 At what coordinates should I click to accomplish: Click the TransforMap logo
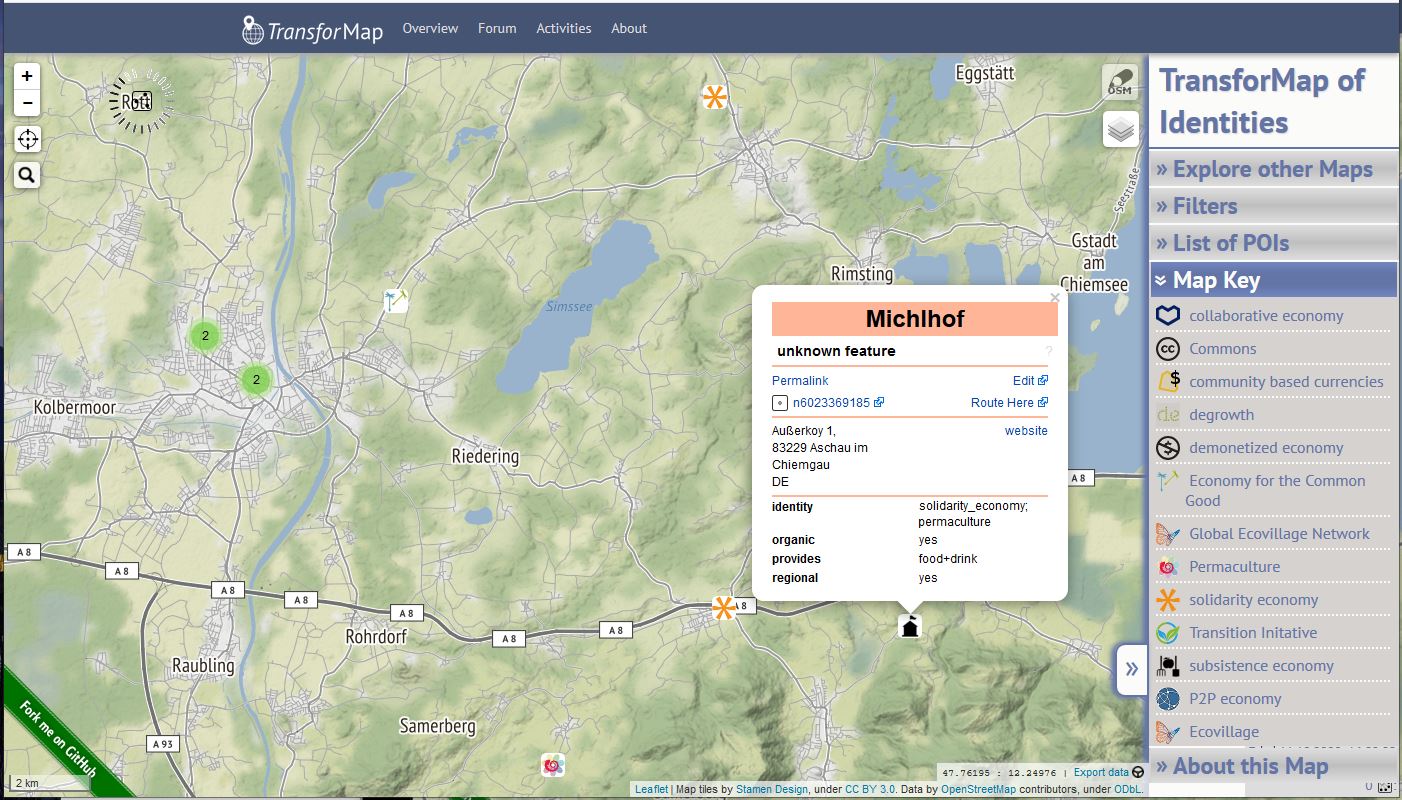312,30
